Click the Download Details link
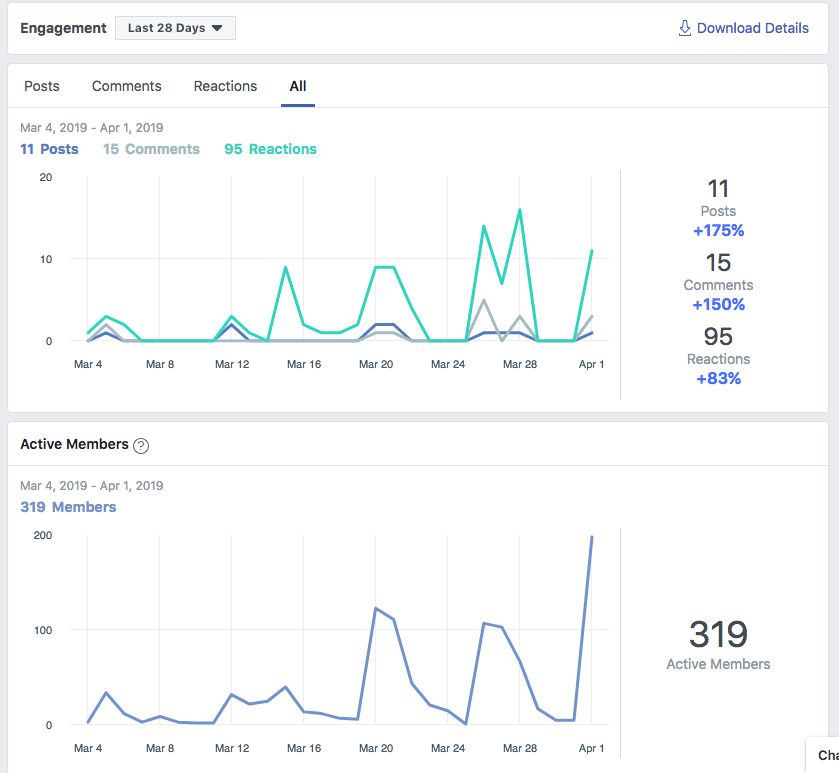This screenshot has height=773, width=839. click(x=752, y=28)
